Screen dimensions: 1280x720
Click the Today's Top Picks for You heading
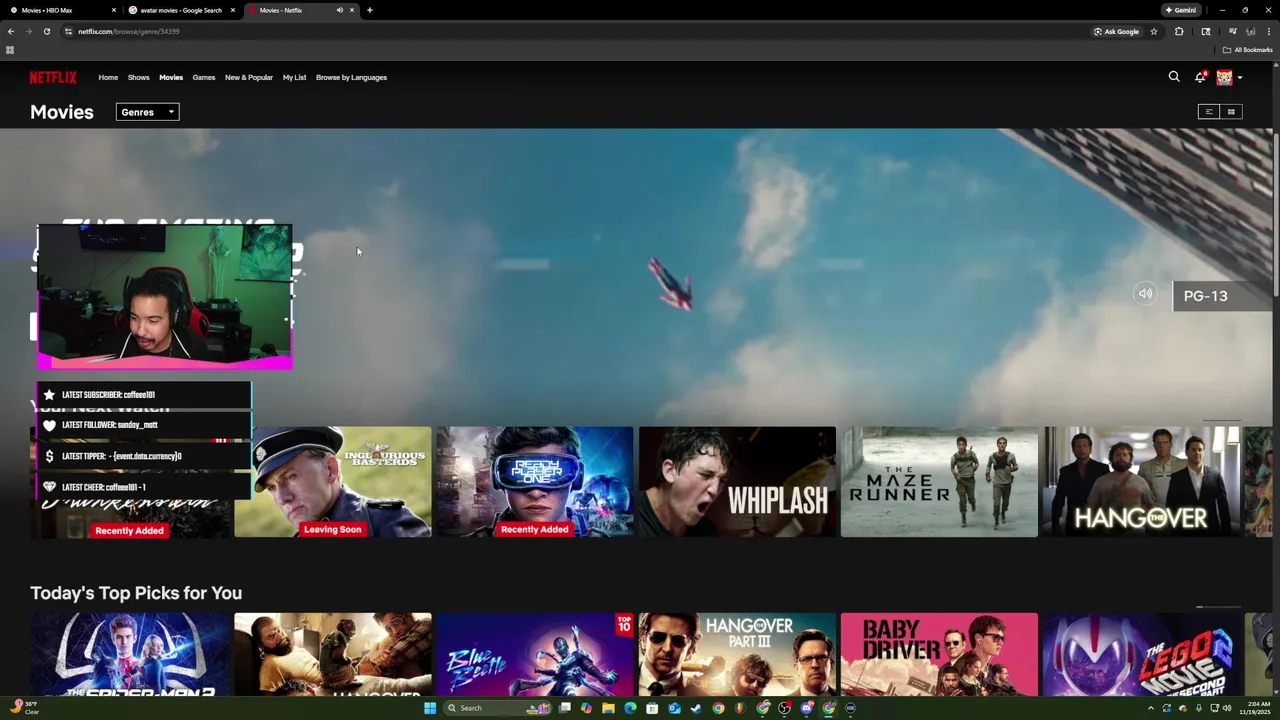[x=136, y=593]
